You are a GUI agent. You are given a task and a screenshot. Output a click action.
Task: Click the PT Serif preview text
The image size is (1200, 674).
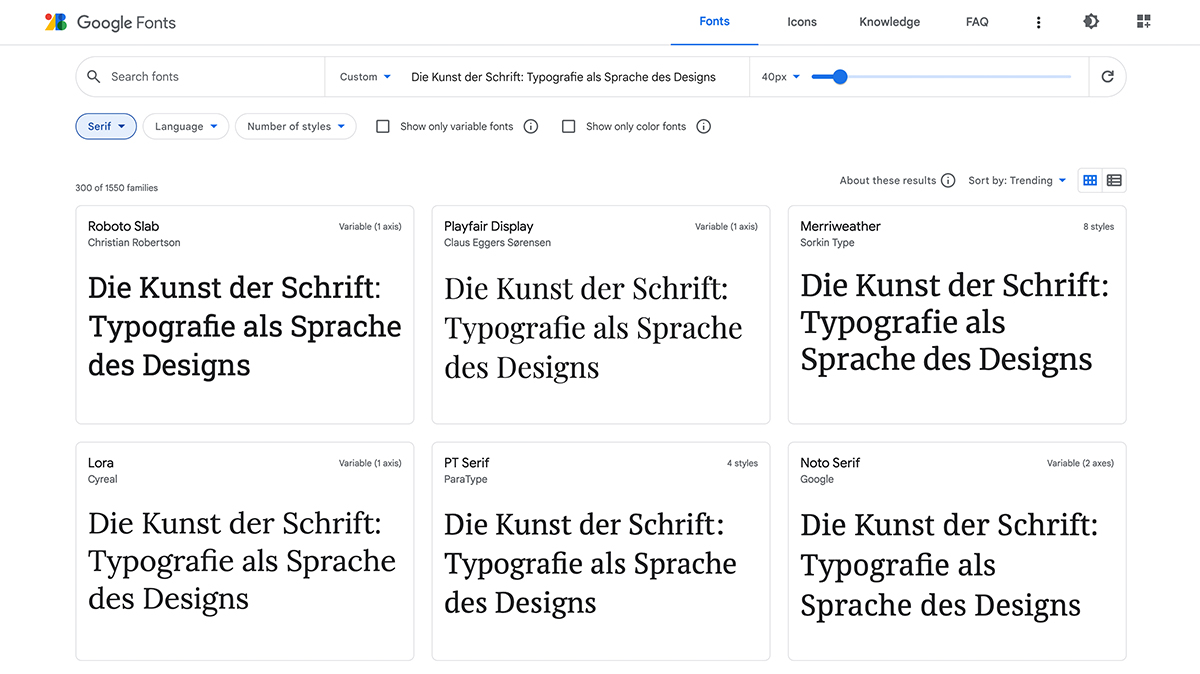tap(590, 564)
